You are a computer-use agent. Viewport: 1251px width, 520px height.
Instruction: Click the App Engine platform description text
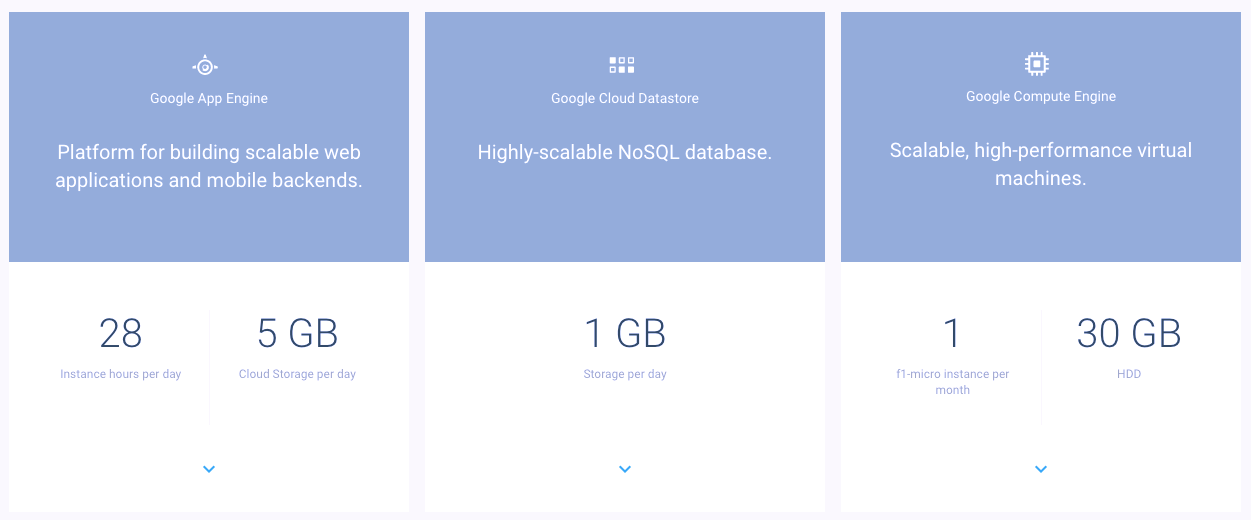[x=209, y=167]
